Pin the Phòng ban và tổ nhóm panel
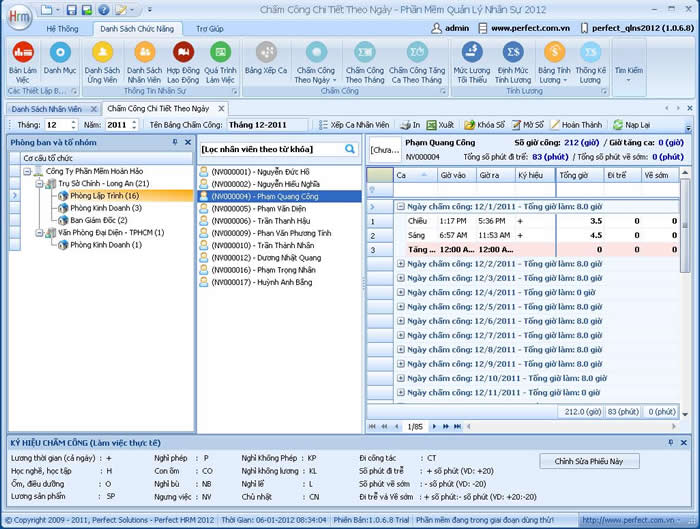700x529 pixels. [175, 142]
